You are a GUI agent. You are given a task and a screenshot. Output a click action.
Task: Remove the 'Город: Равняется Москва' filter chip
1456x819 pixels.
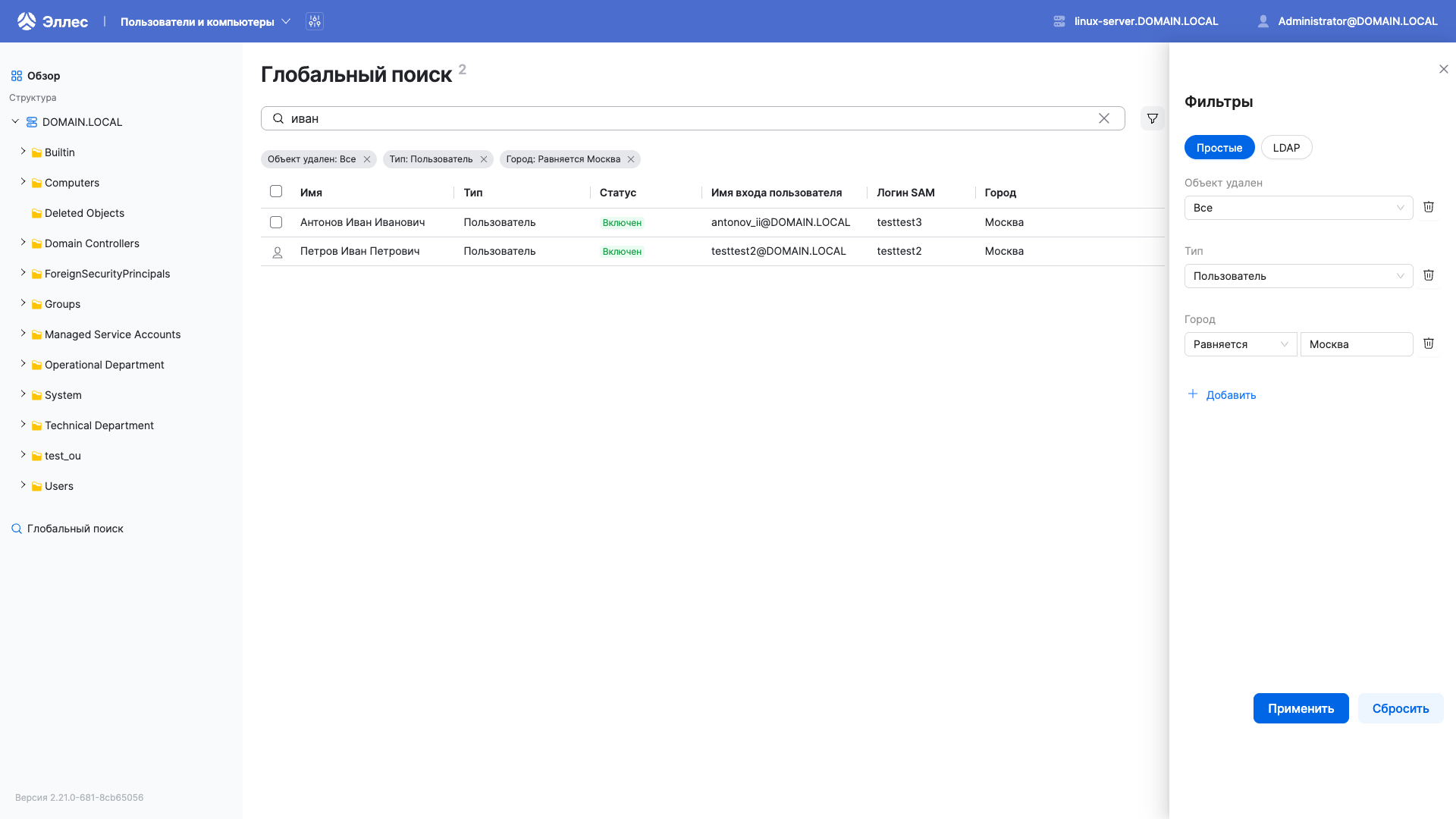631,159
